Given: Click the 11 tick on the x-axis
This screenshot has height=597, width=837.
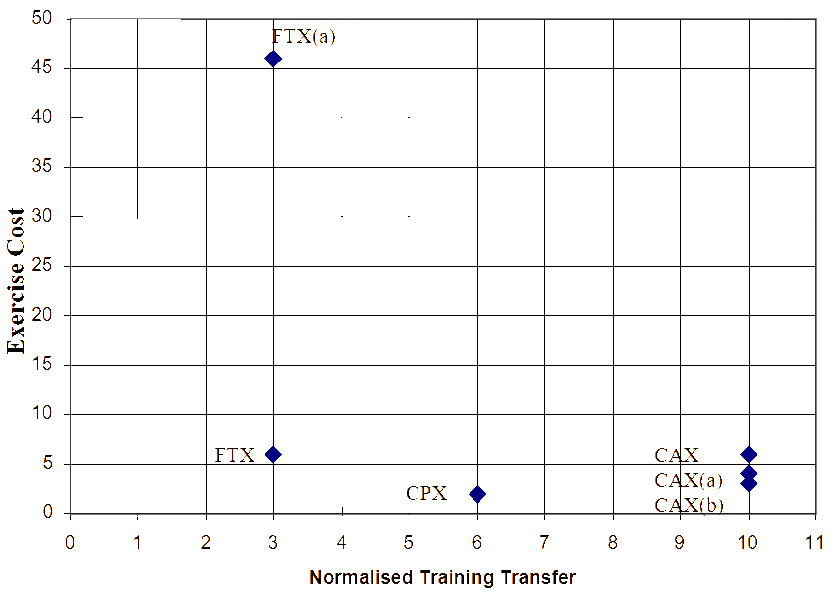Looking at the screenshot, I should 815,543.
